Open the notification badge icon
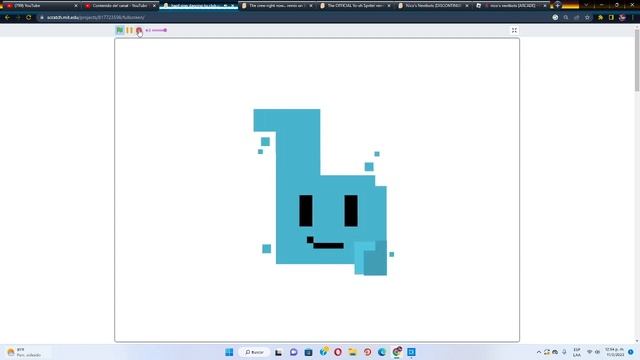The width and height of the screenshot is (640, 360). point(631,352)
